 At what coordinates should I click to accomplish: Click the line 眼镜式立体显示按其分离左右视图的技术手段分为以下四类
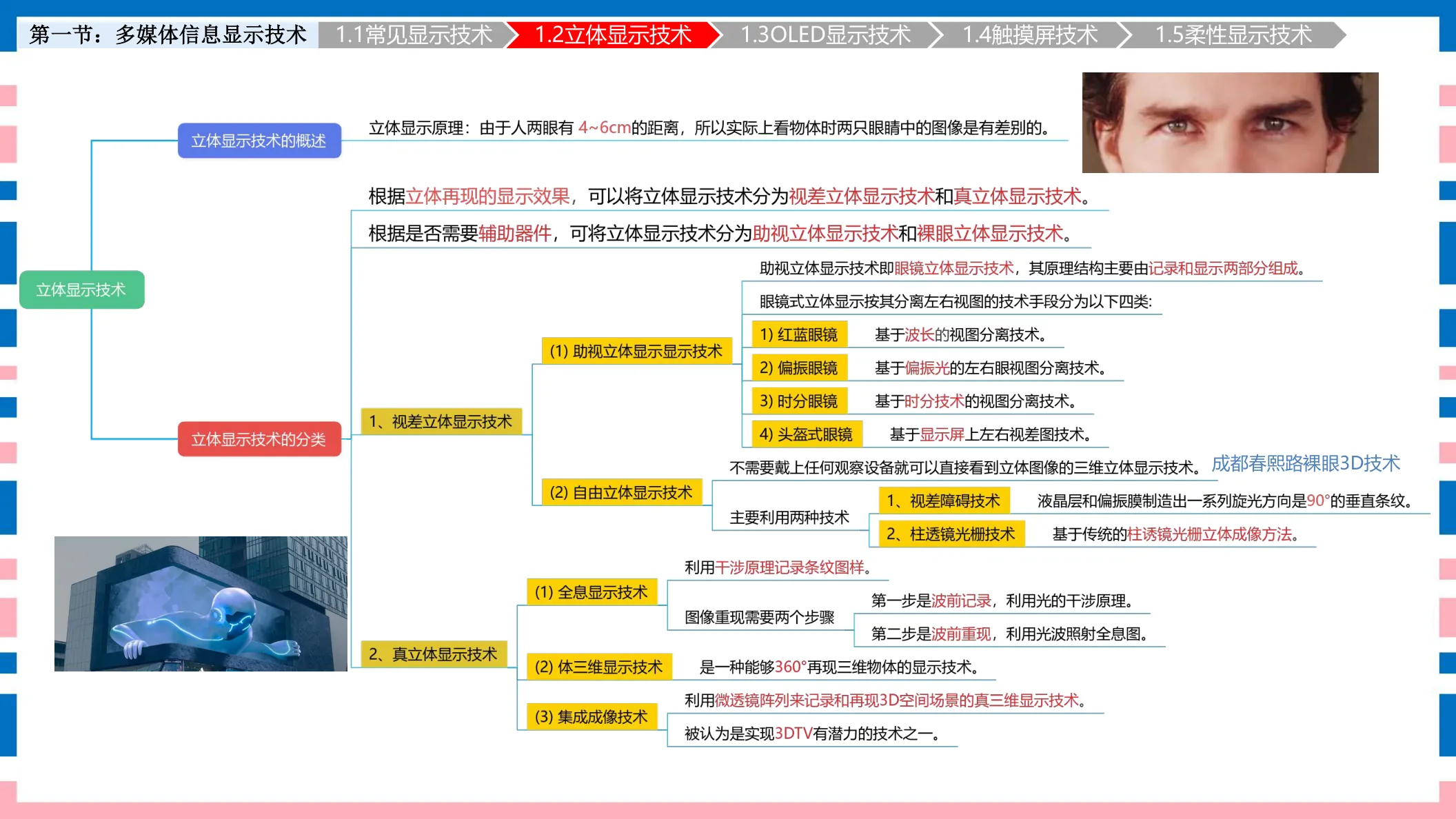[956, 301]
